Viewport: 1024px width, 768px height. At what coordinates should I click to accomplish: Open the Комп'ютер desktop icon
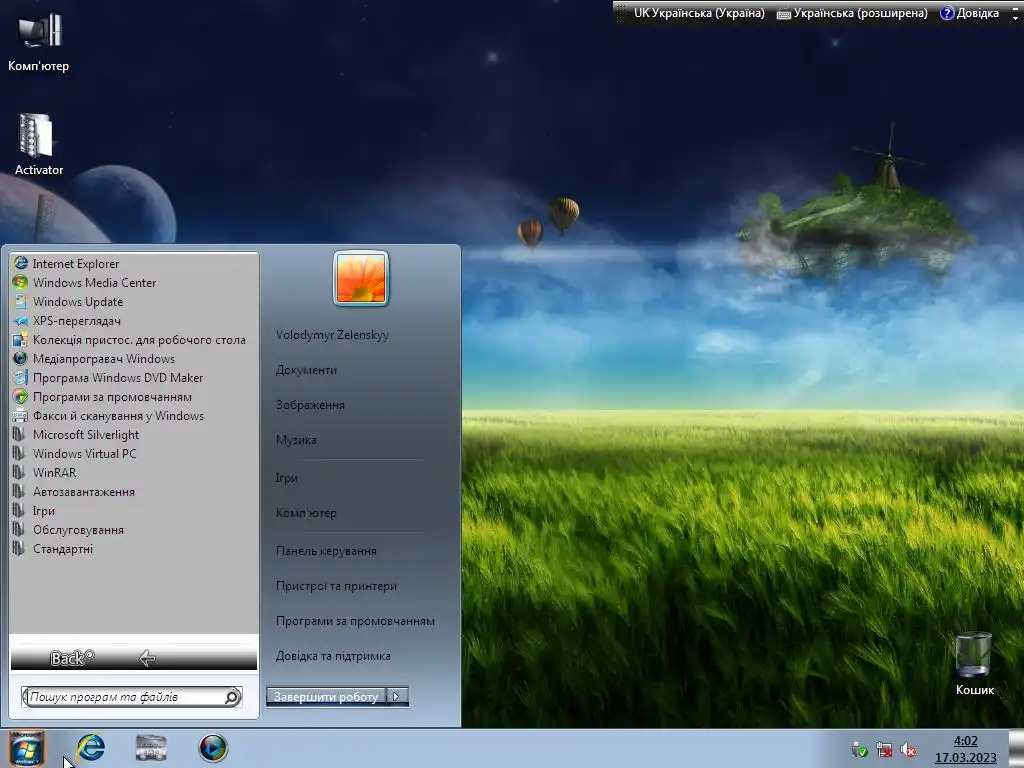tap(39, 43)
